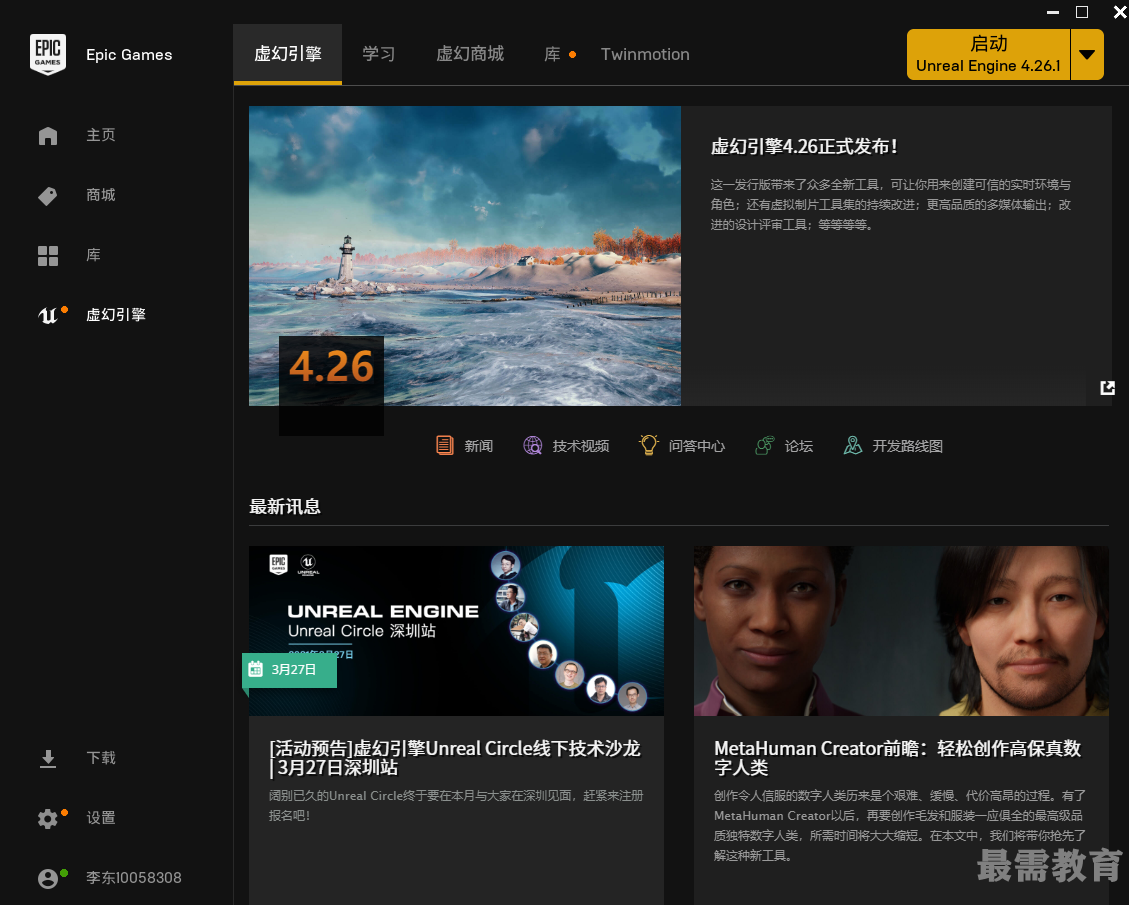
Task: Open the 开发路线图 link text
Action: pyautogui.click(x=908, y=446)
